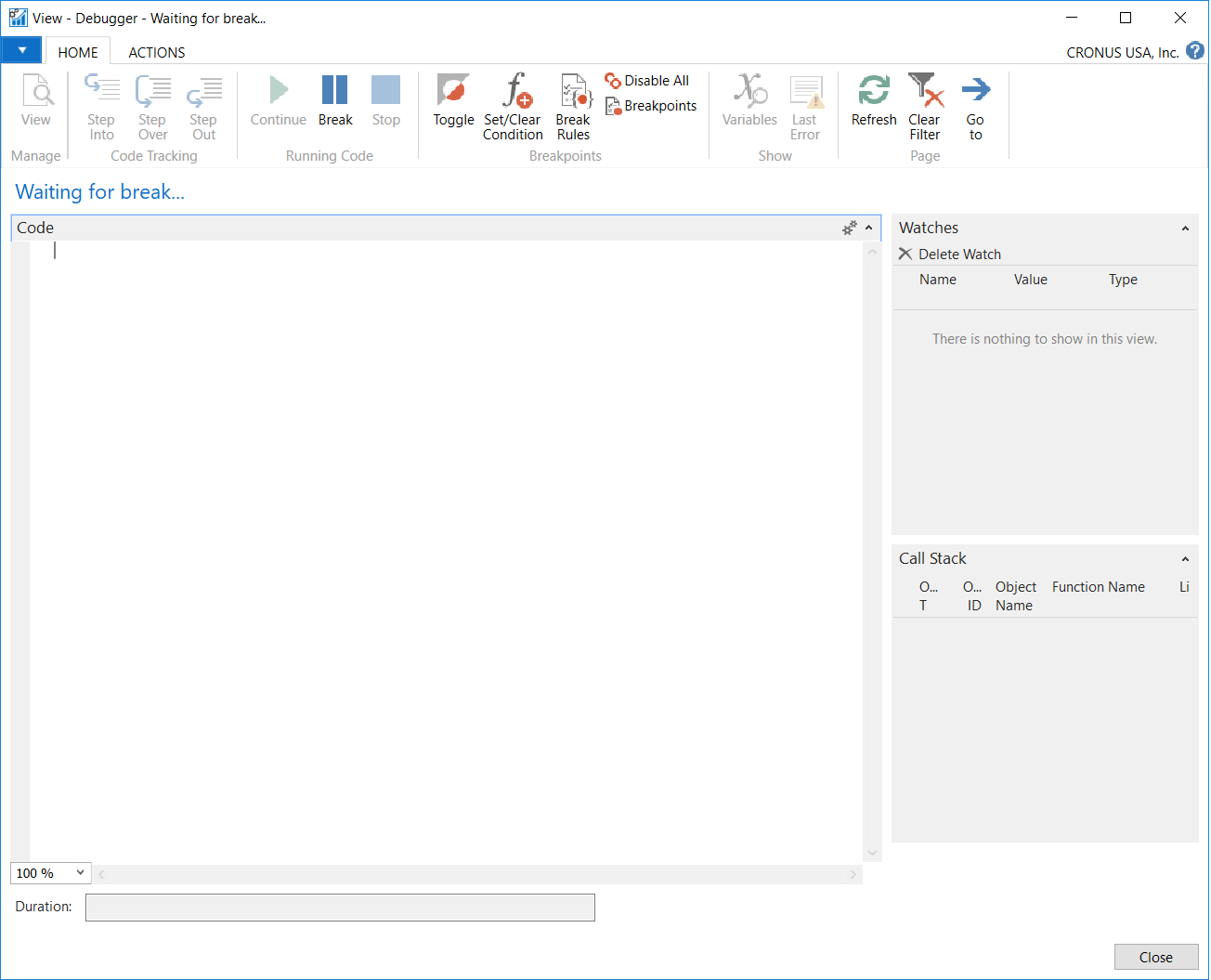Collapse the Code panel
Image resolution: width=1211 pixels, height=980 pixels.
pos(869,228)
